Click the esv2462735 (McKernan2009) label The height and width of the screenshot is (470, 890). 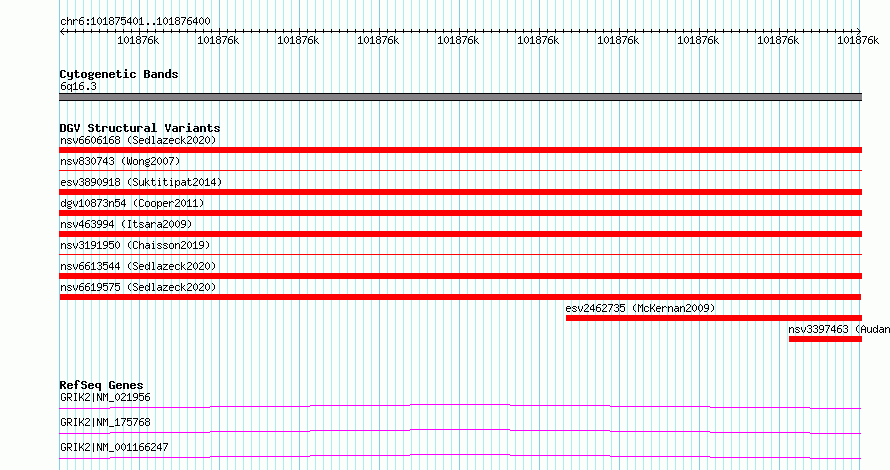pyautogui.click(x=640, y=308)
